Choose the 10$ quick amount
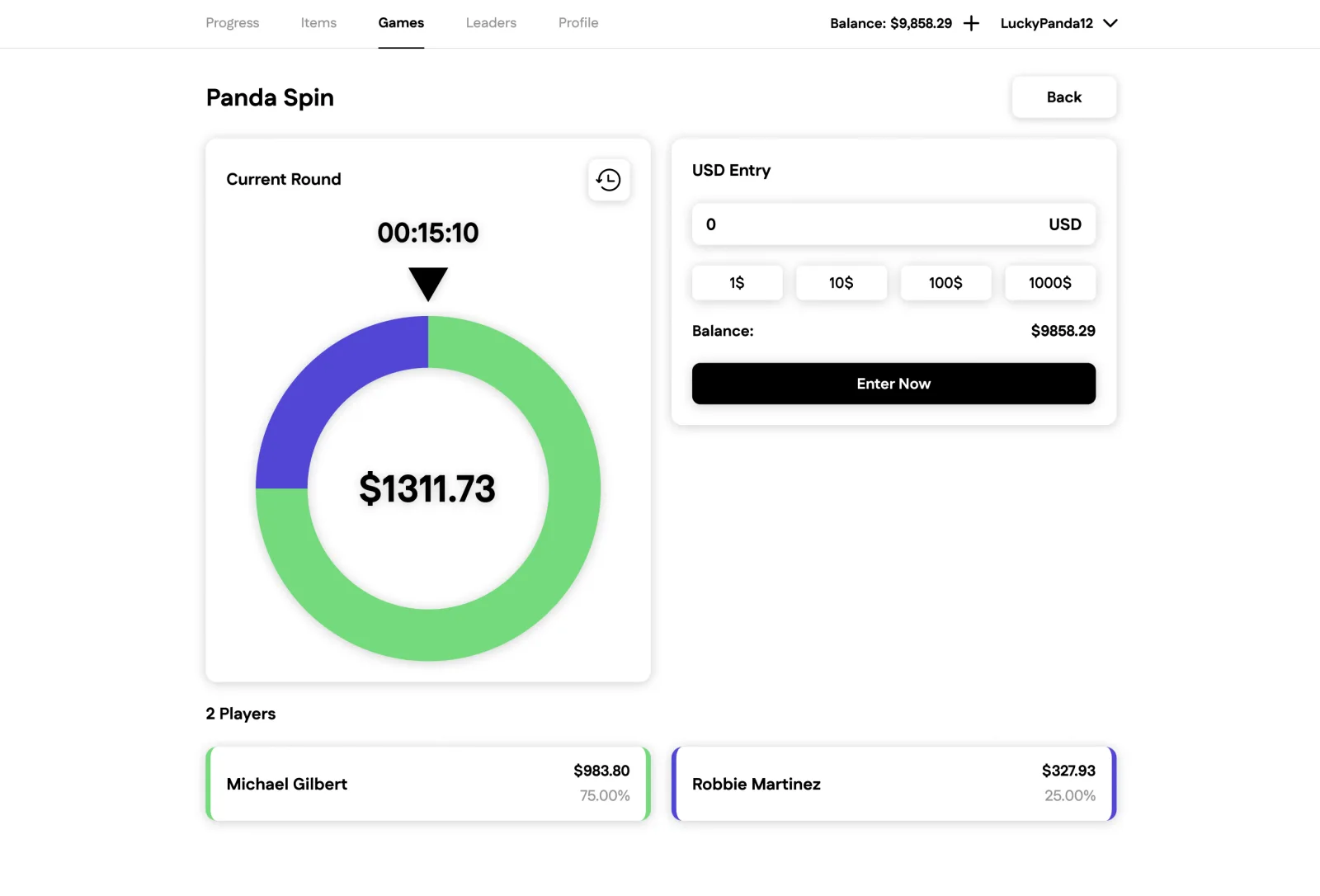The height and width of the screenshot is (896, 1320). pyautogui.click(x=841, y=283)
